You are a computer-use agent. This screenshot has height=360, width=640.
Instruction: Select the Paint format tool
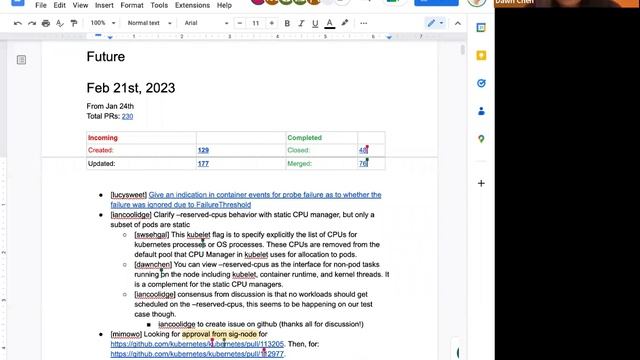click(74, 23)
